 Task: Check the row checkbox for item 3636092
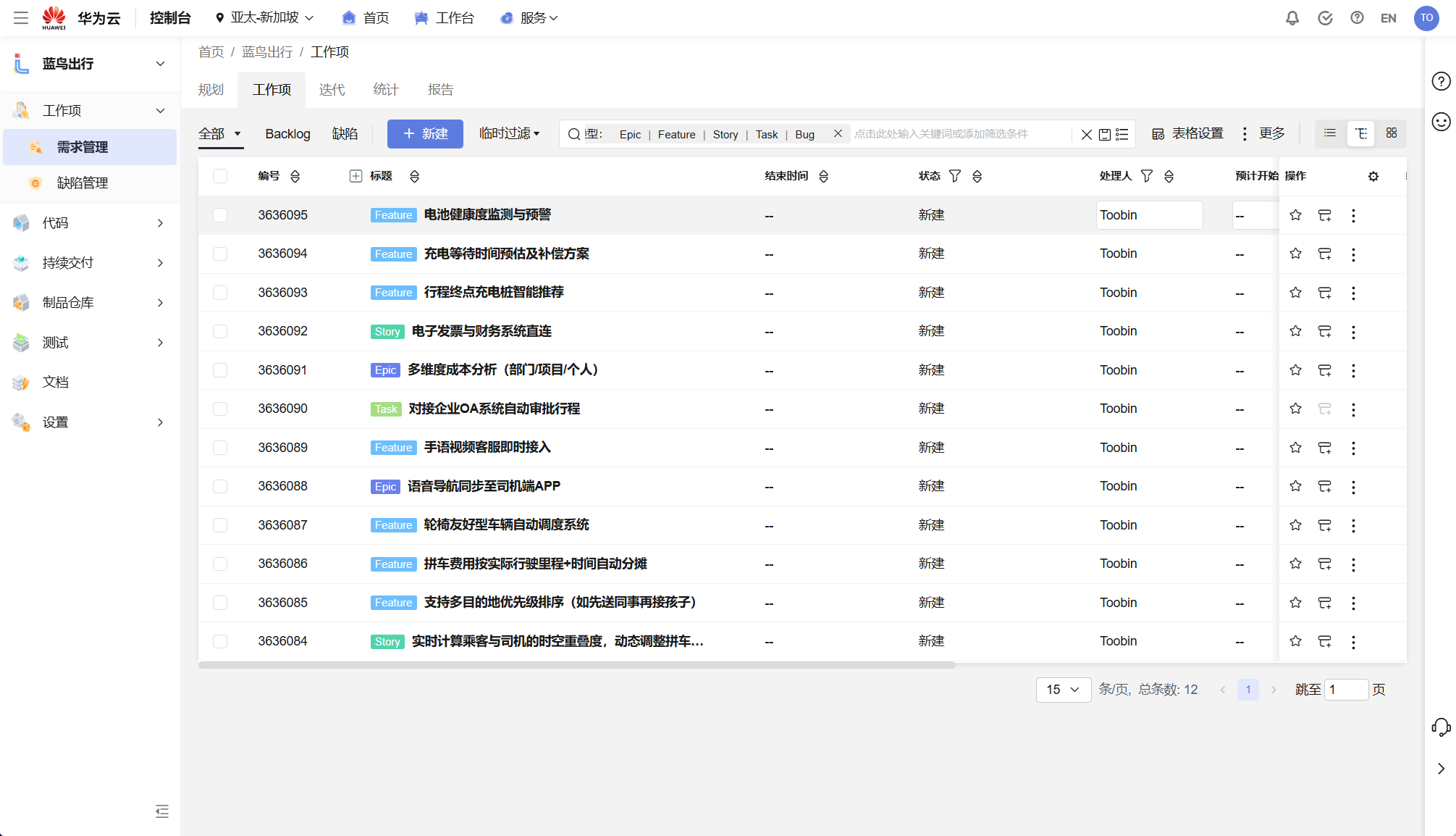220,331
